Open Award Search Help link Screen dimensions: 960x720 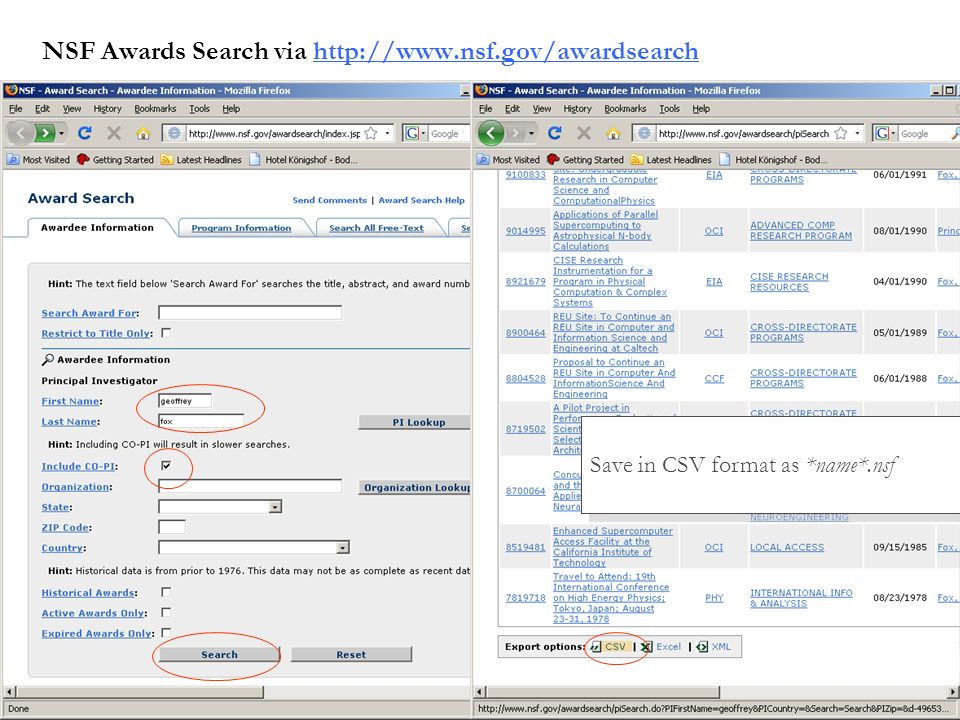click(x=421, y=200)
